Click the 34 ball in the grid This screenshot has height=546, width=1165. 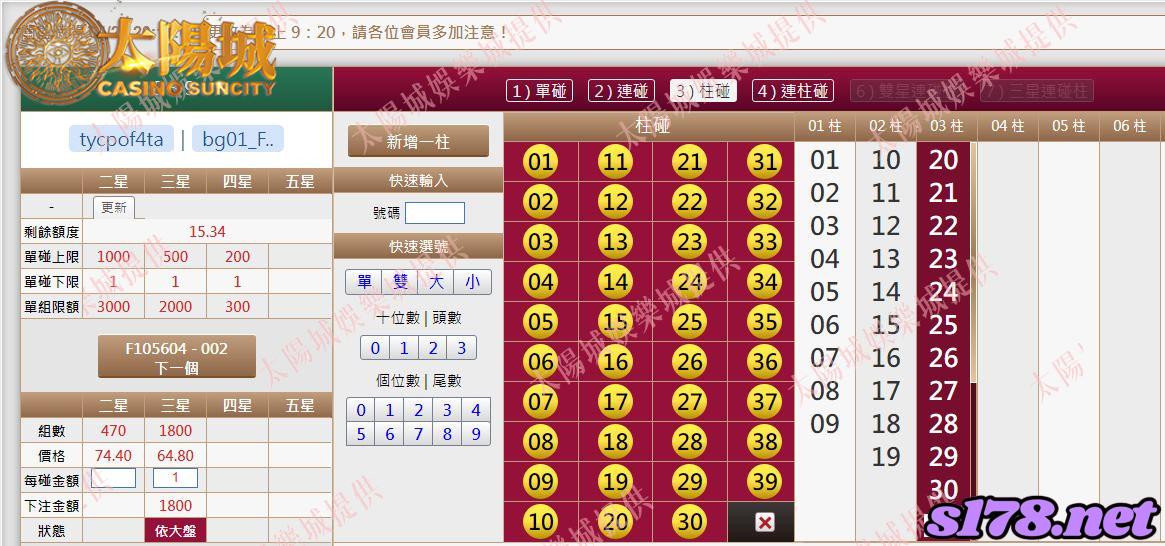(x=764, y=282)
